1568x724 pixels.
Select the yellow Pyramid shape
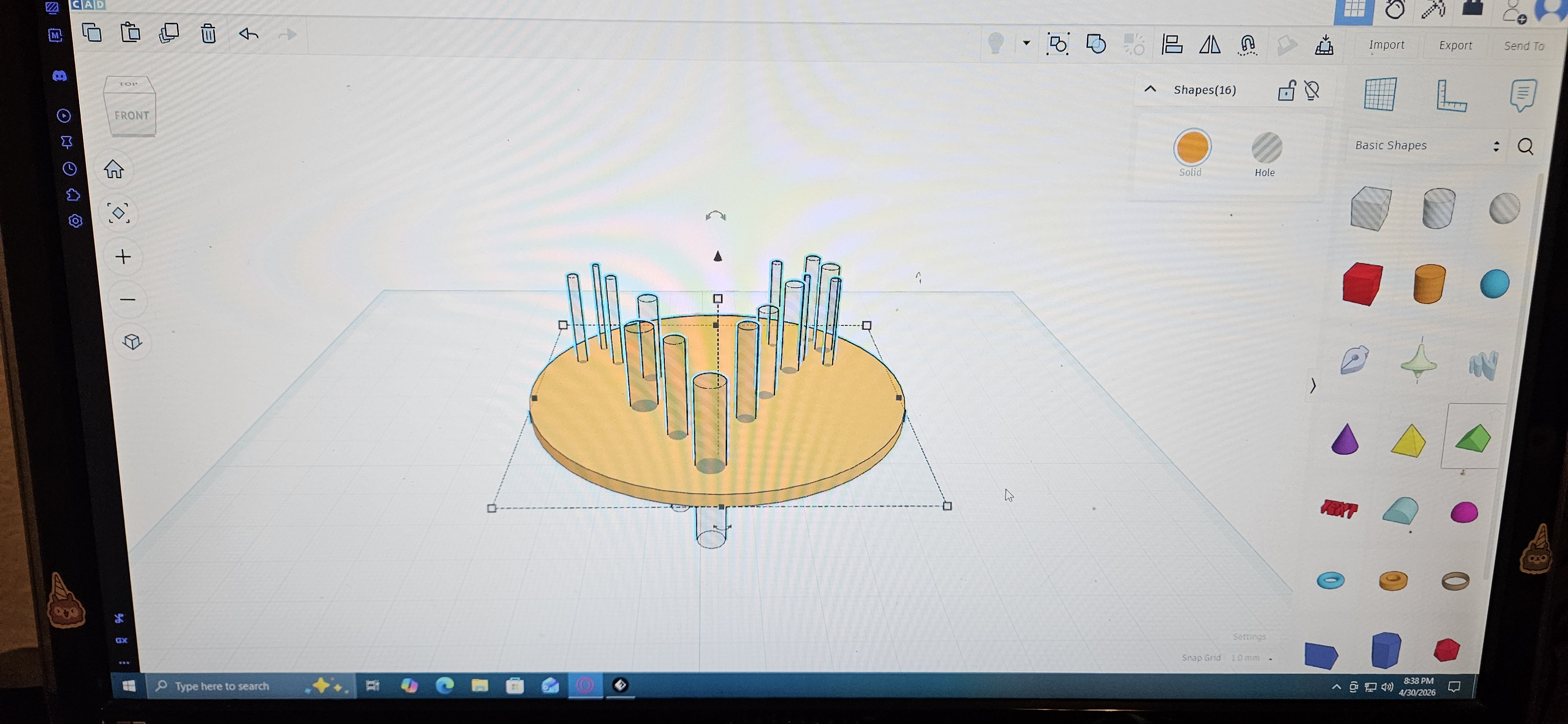click(x=1408, y=440)
